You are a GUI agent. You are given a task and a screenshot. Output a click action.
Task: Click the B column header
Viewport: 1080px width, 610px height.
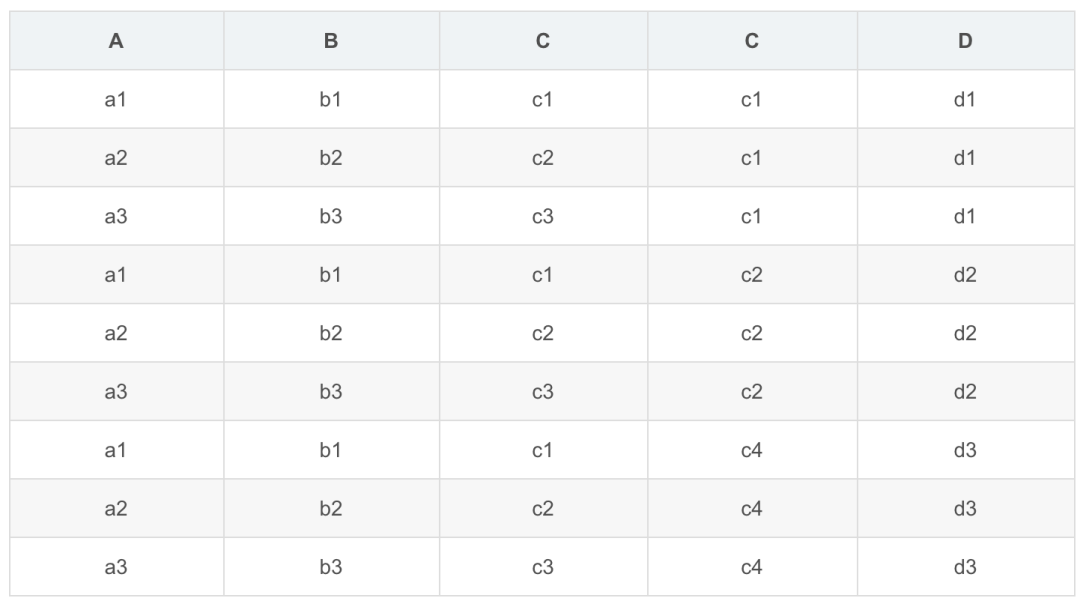coord(331,41)
